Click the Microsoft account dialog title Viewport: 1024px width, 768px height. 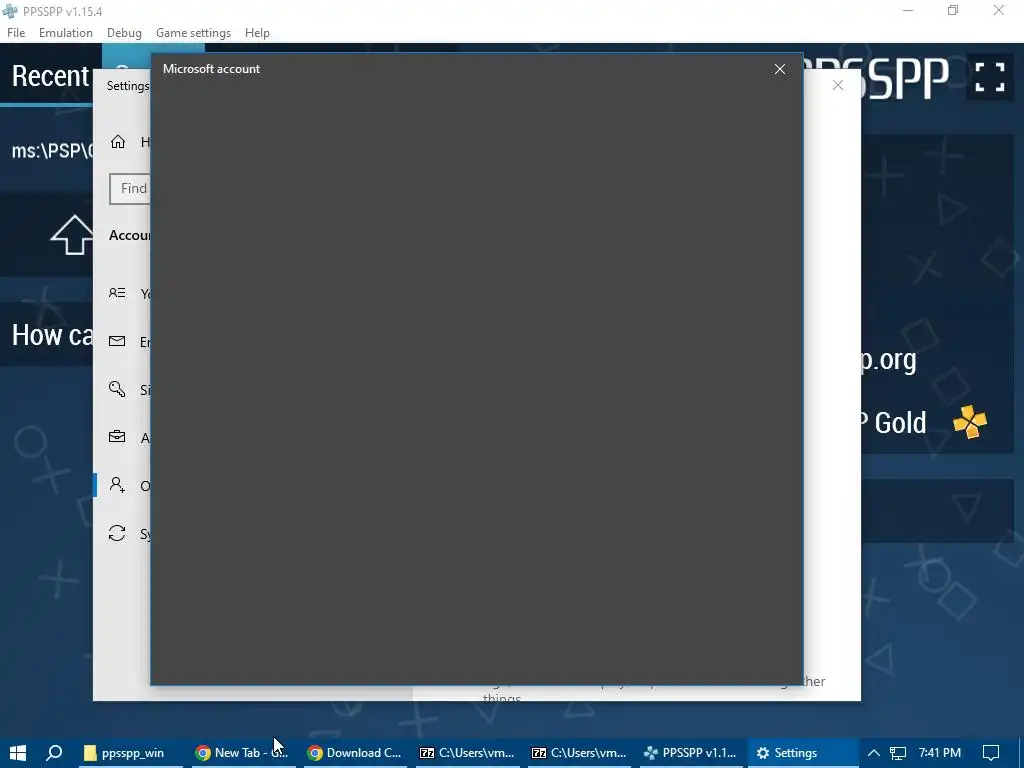point(211,69)
